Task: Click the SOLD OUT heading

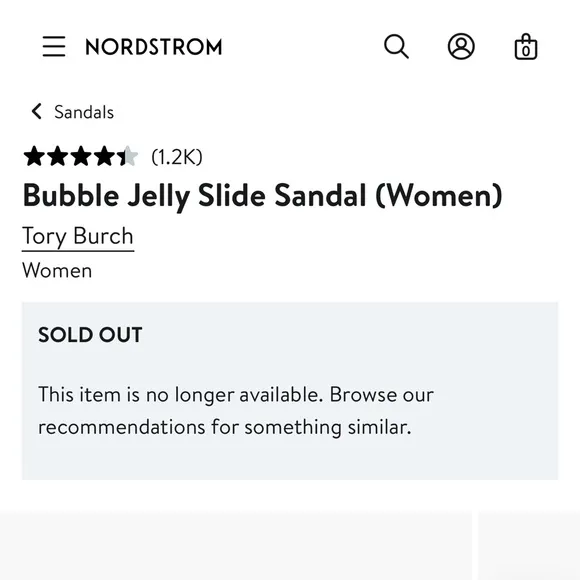Action: [90, 335]
